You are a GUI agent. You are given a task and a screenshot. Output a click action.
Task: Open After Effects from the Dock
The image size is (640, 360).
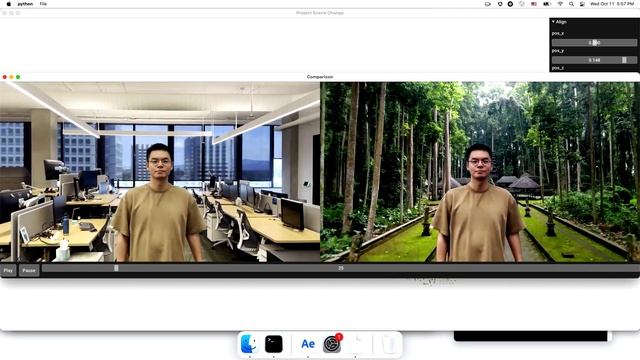(x=308, y=344)
